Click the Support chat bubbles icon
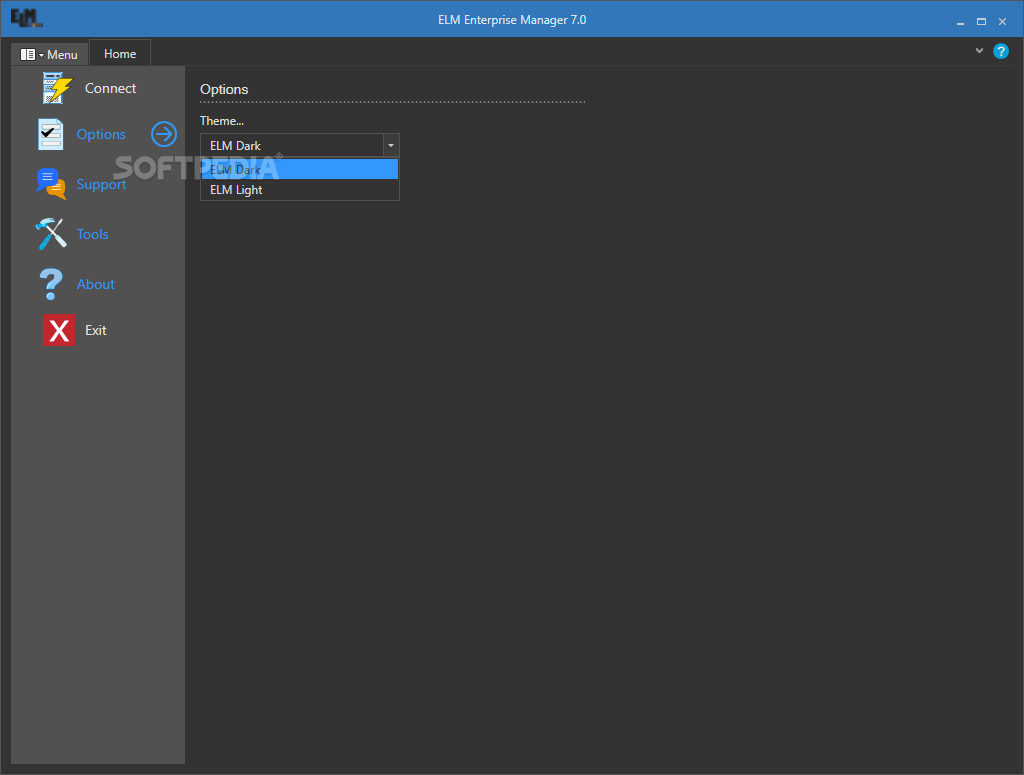This screenshot has height=775, width=1024. pyautogui.click(x=51, y=184)
